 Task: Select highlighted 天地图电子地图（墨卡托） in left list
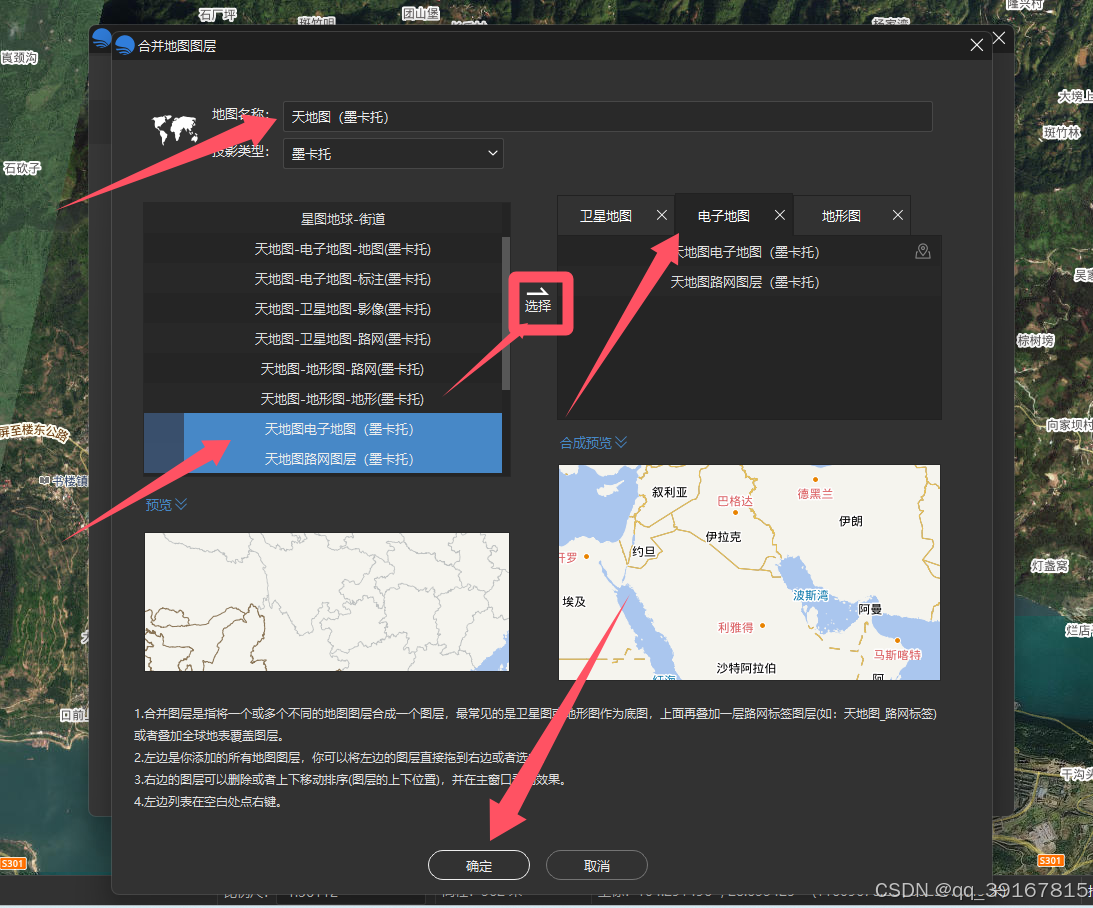(323, 429)
